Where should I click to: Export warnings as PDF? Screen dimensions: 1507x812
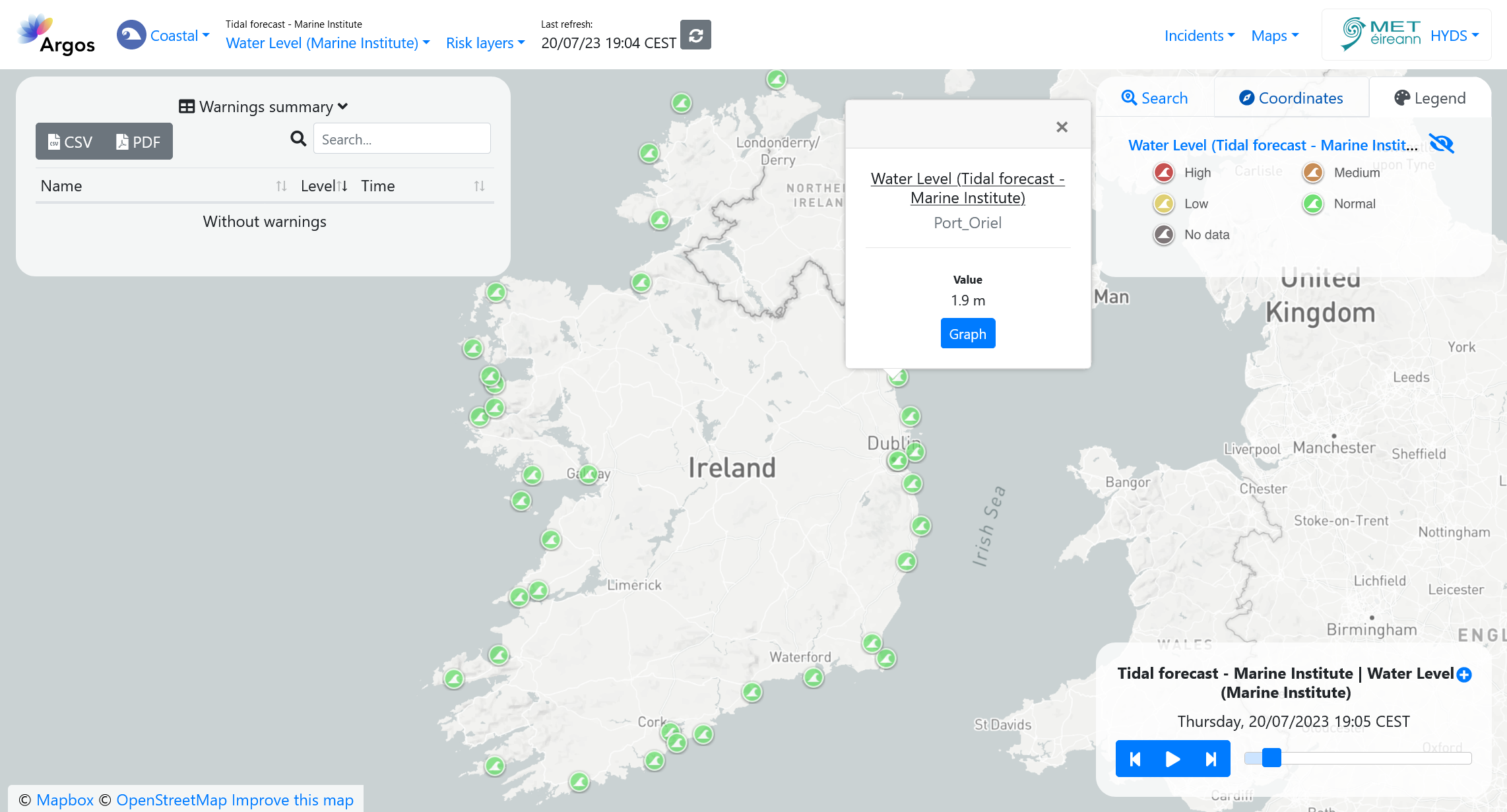point(139,142)
